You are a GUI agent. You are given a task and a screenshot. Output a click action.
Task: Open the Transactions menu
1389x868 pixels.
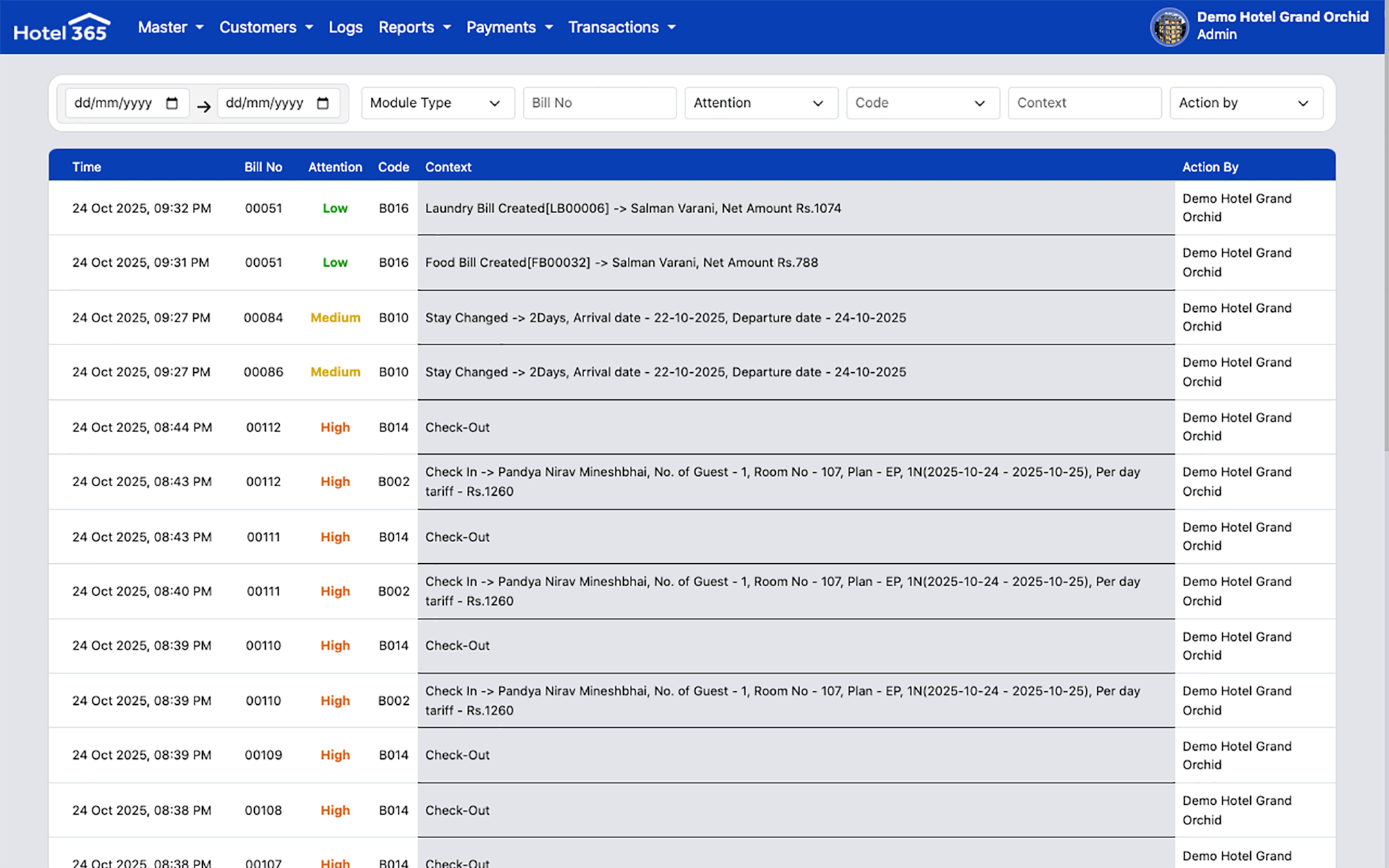622,27
